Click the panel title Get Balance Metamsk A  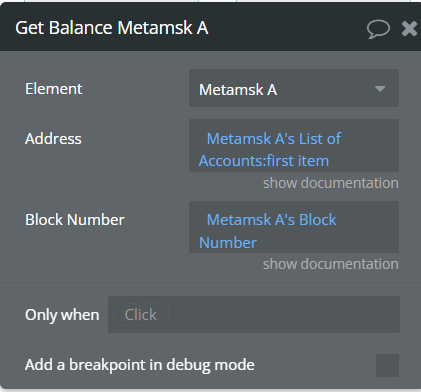click(x=112, y=28)
